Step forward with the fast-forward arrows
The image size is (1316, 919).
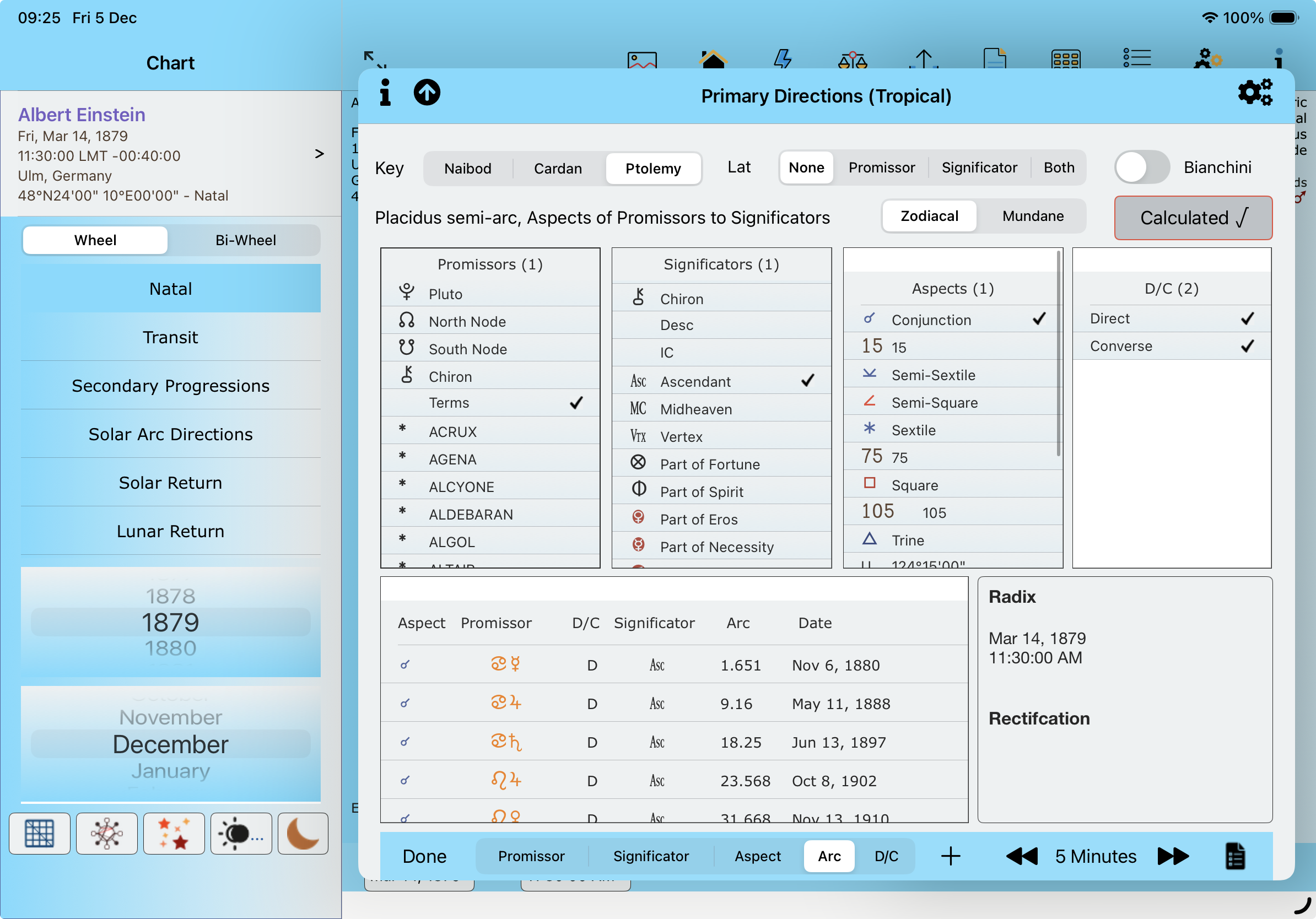coord(1172,856)
